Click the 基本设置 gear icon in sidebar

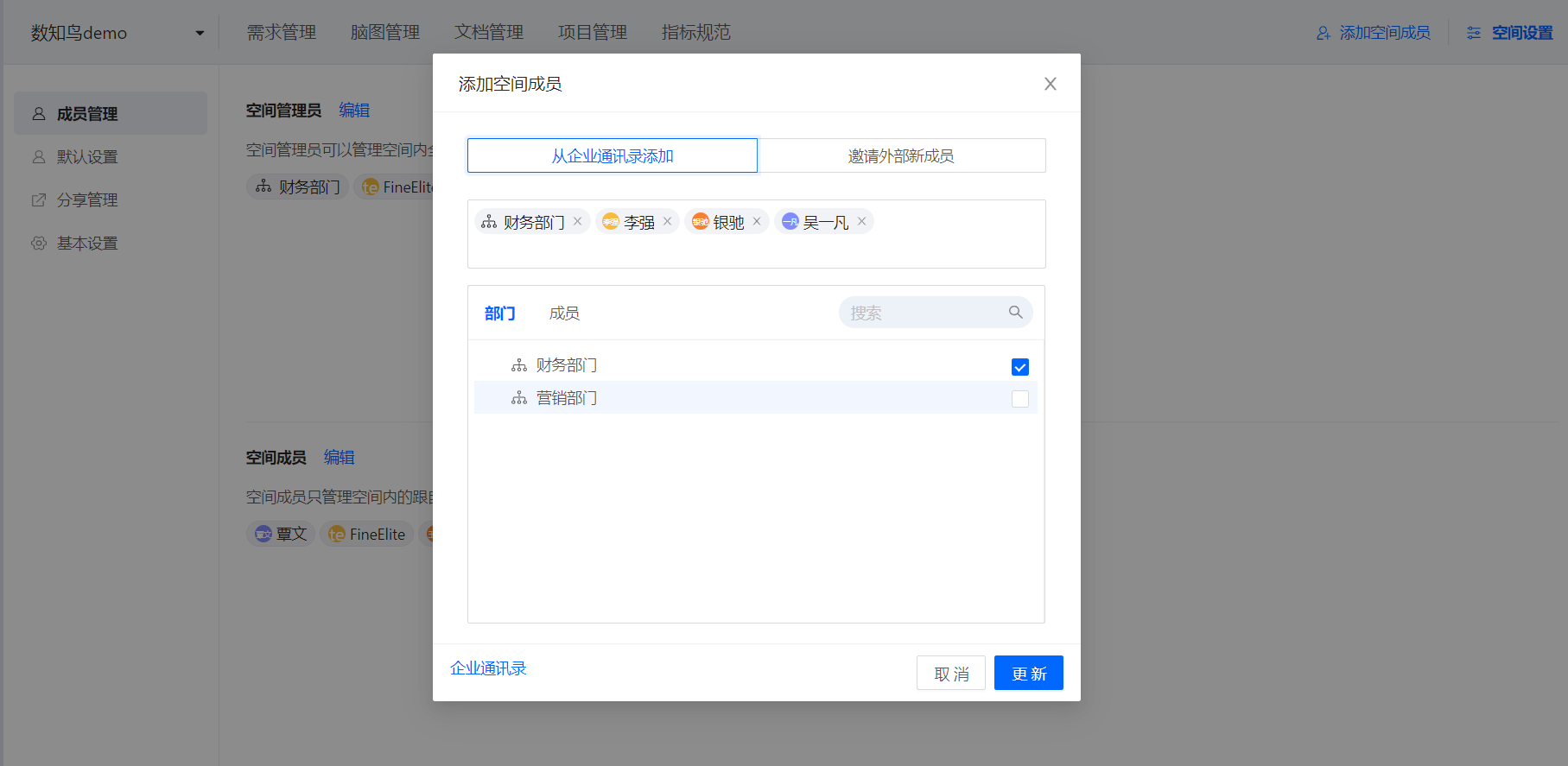[x=39, y=243]
